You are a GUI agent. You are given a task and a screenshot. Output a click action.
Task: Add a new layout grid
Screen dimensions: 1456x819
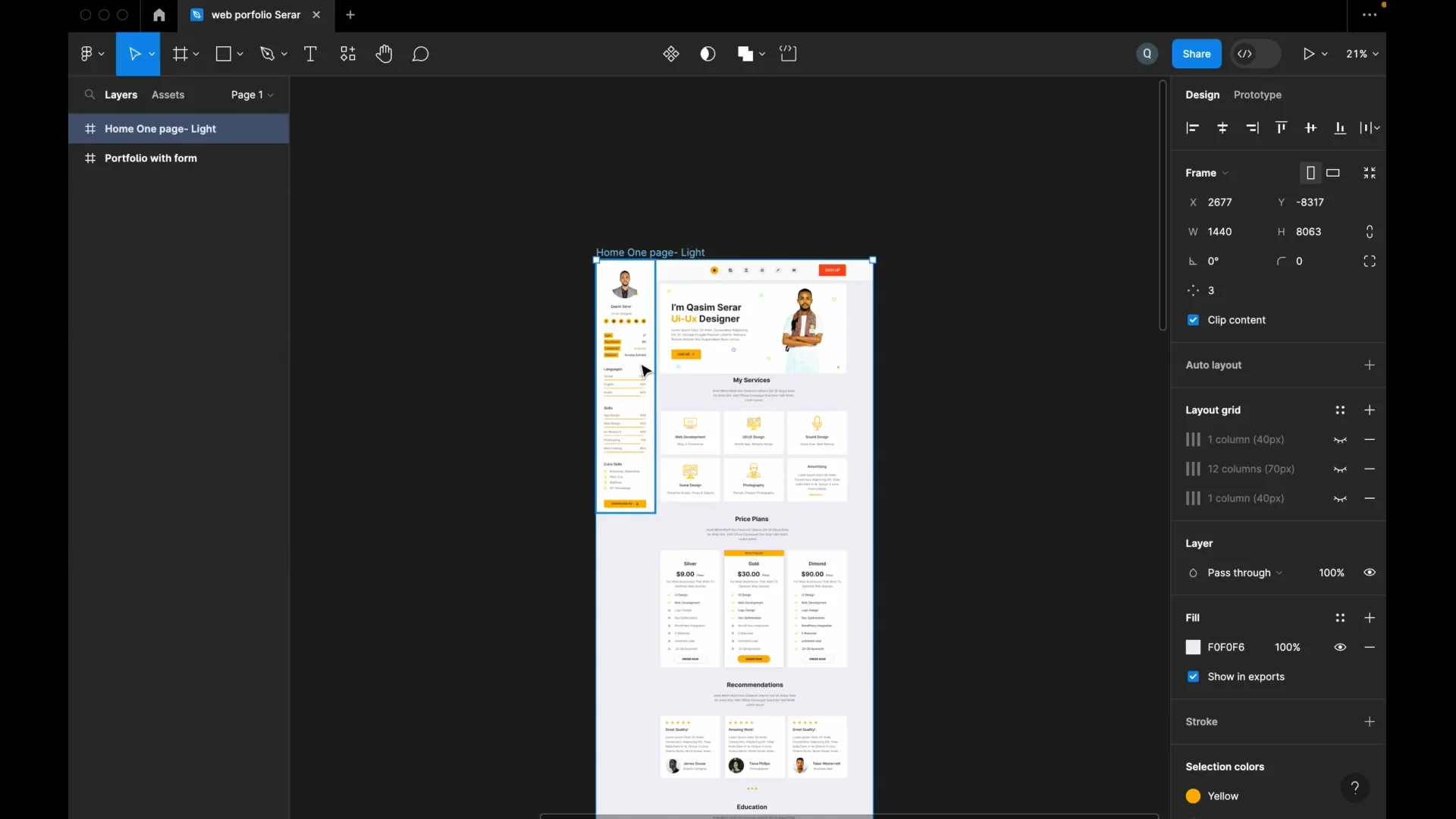[1370, 410]
